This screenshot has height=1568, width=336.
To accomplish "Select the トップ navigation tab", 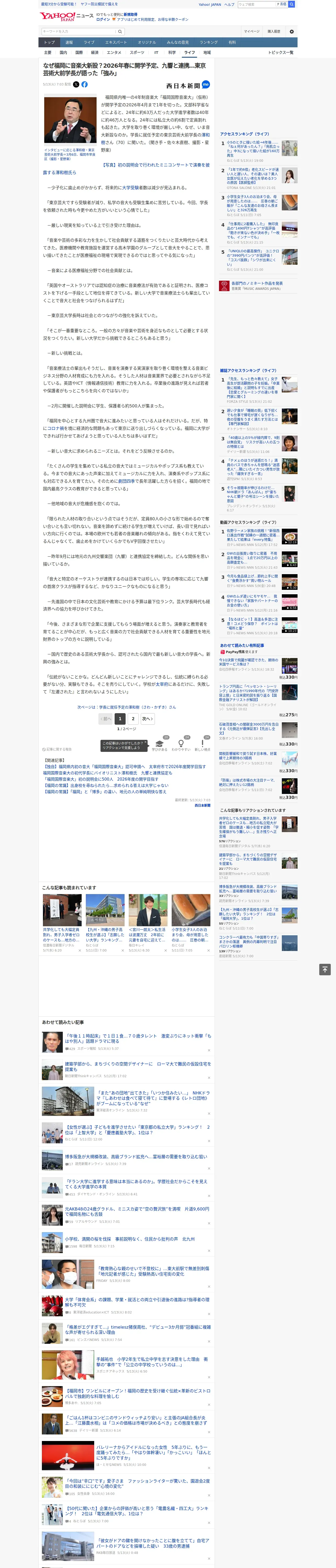I will (49, 43).
